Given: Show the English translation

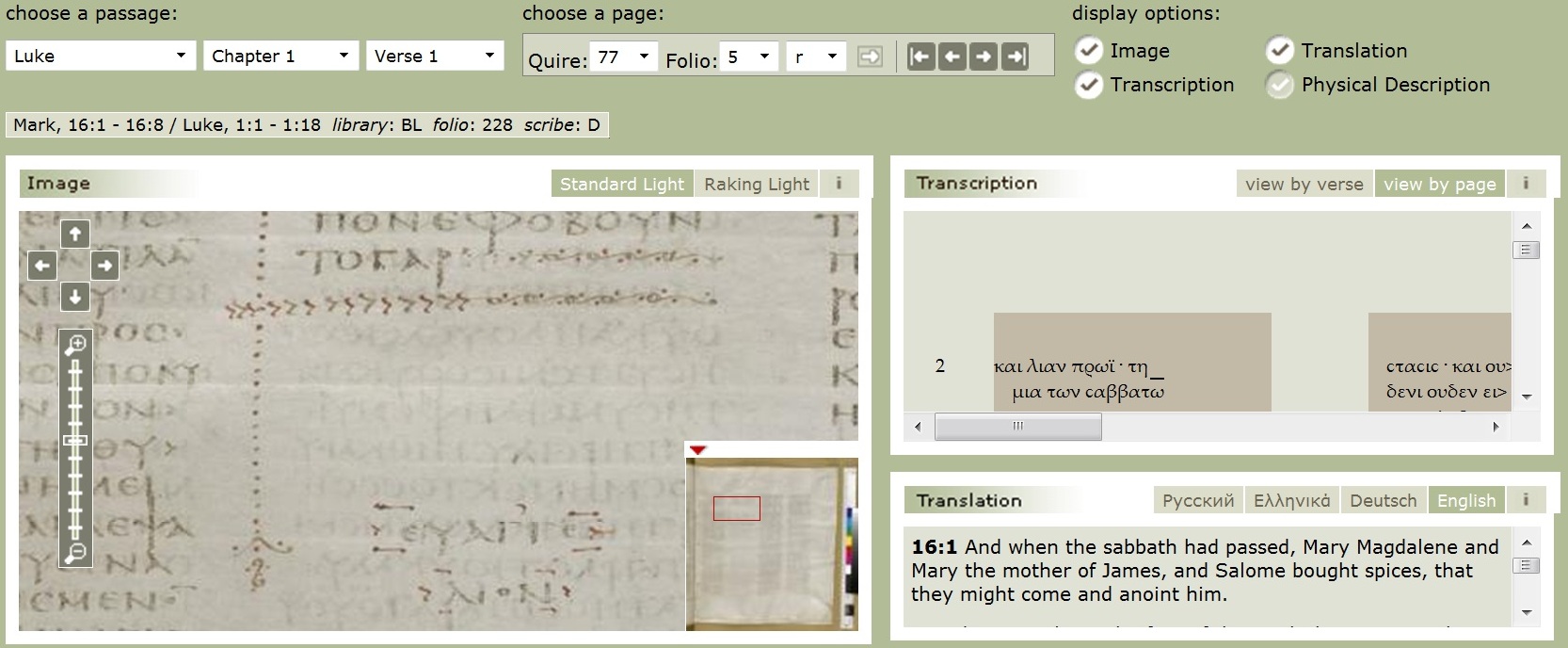Looking at the screenshot, I should (1466, 500).
